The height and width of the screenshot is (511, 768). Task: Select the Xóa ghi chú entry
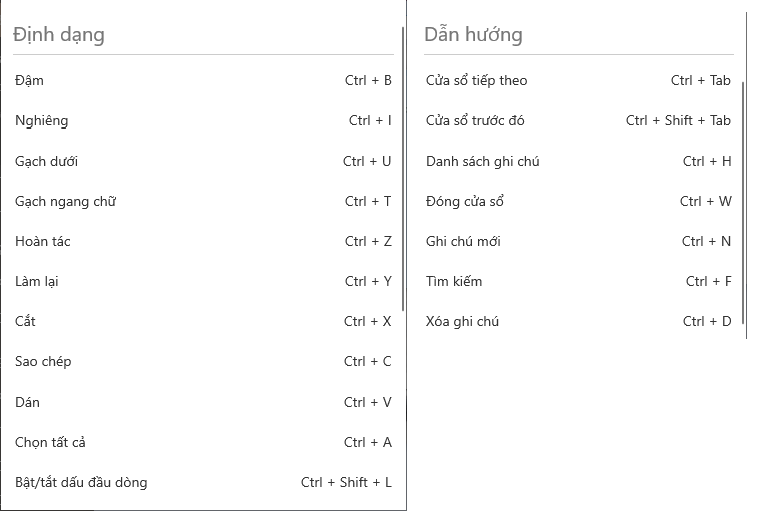click(x=578, y=321)
